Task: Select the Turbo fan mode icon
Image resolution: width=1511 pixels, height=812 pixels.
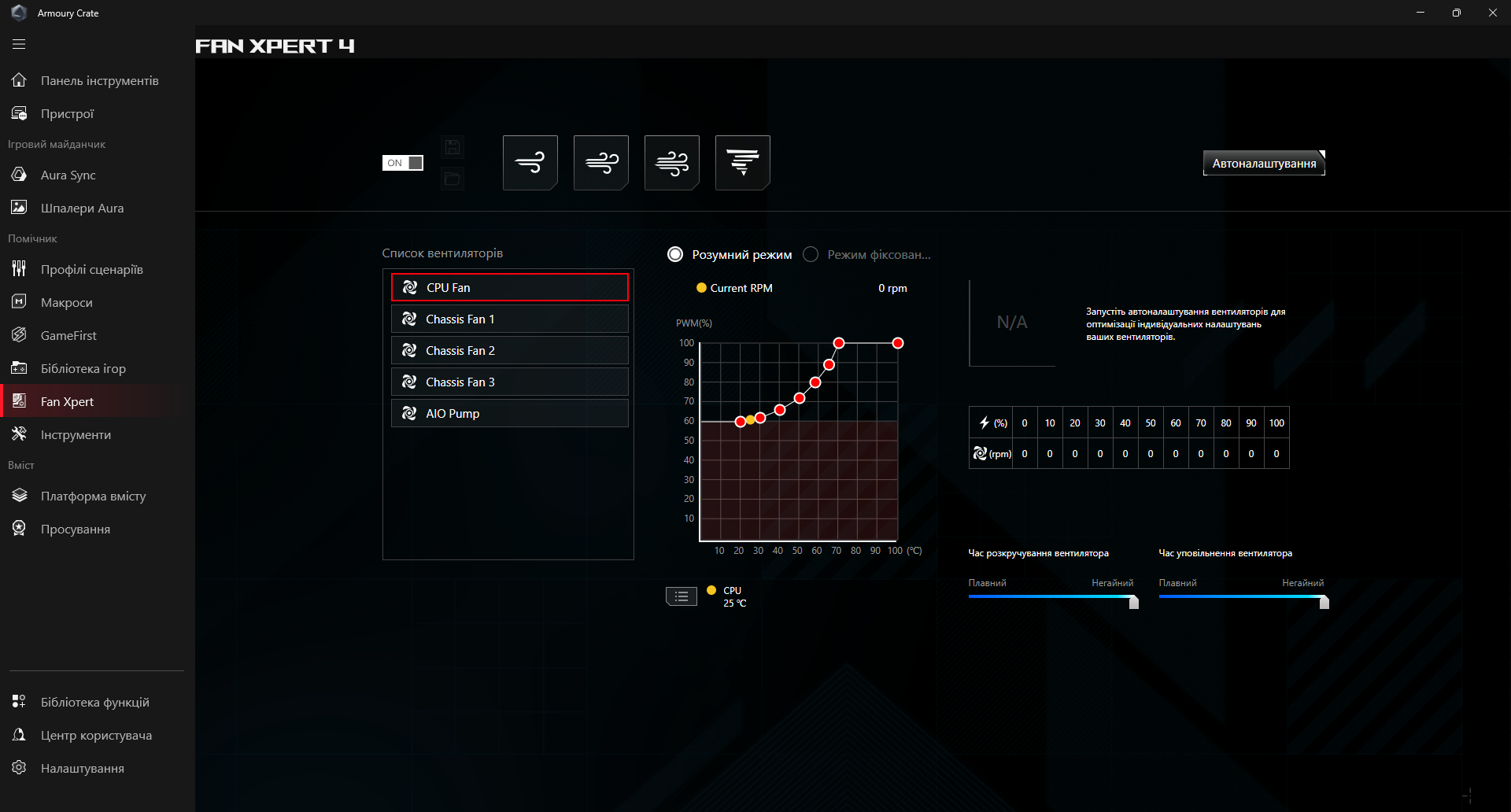Action: 672,163
